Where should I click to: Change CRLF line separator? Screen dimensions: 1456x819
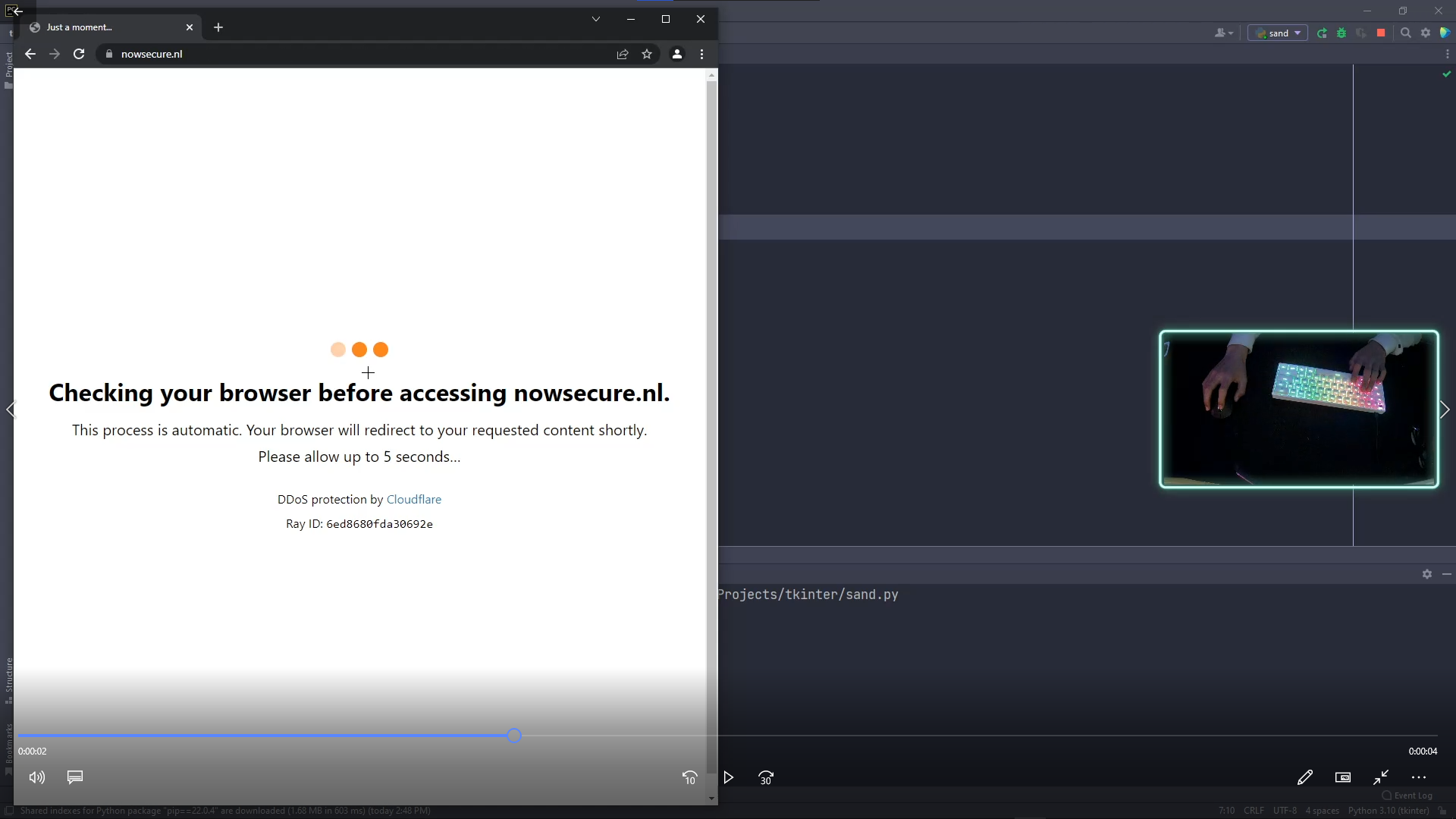click(1254, 811)
